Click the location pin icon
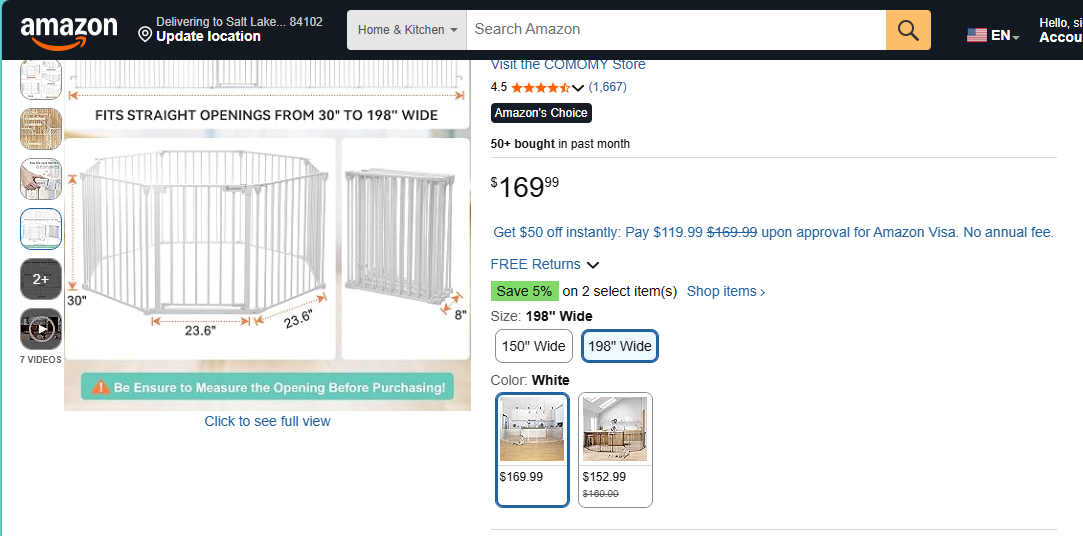Viewport: 1083px width, 536px height. tap(144, 35)
